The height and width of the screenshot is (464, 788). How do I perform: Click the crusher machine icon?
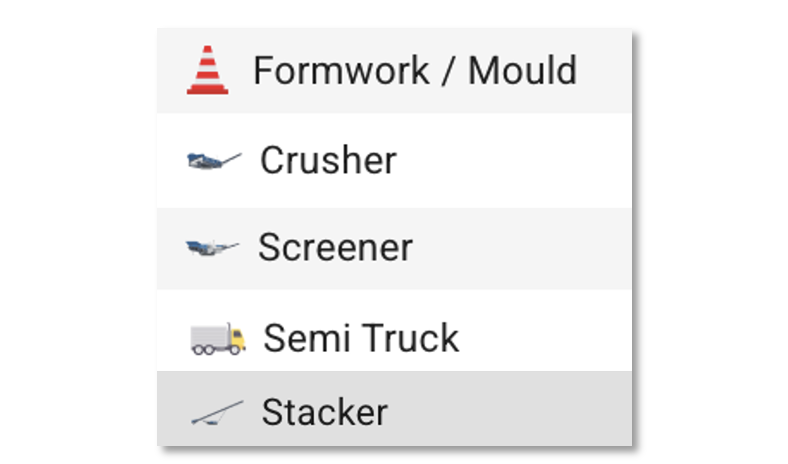click(214, 160)
